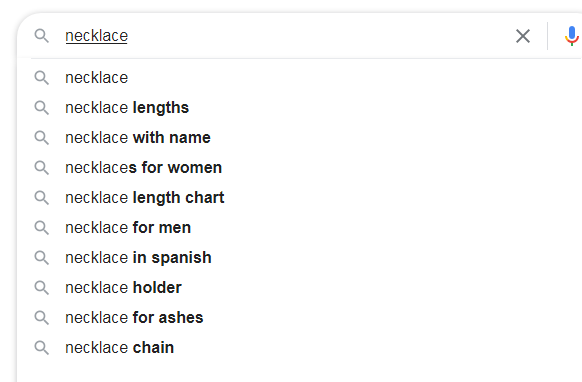This screenshot has height=382, width=582.
Task: Click the search icon beside 'necklaces for women'
Action: [42, 168]
